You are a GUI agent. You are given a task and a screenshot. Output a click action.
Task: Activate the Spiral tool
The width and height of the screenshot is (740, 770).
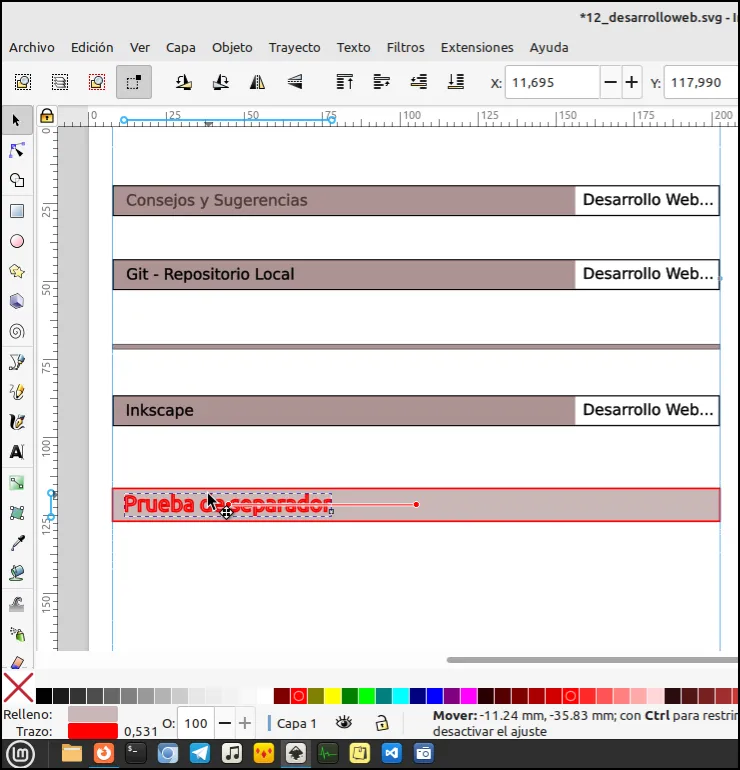point(17,331)
